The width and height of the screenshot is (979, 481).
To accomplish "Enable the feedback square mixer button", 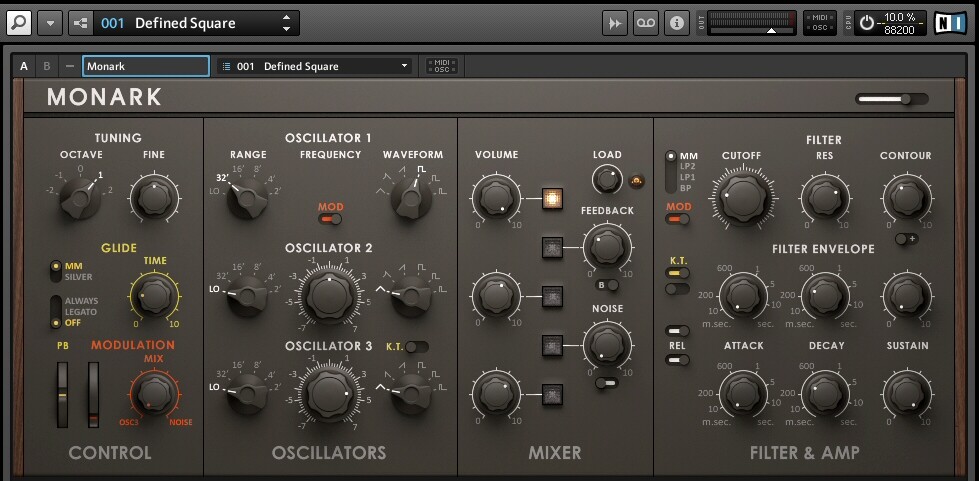I will (553, 248).
